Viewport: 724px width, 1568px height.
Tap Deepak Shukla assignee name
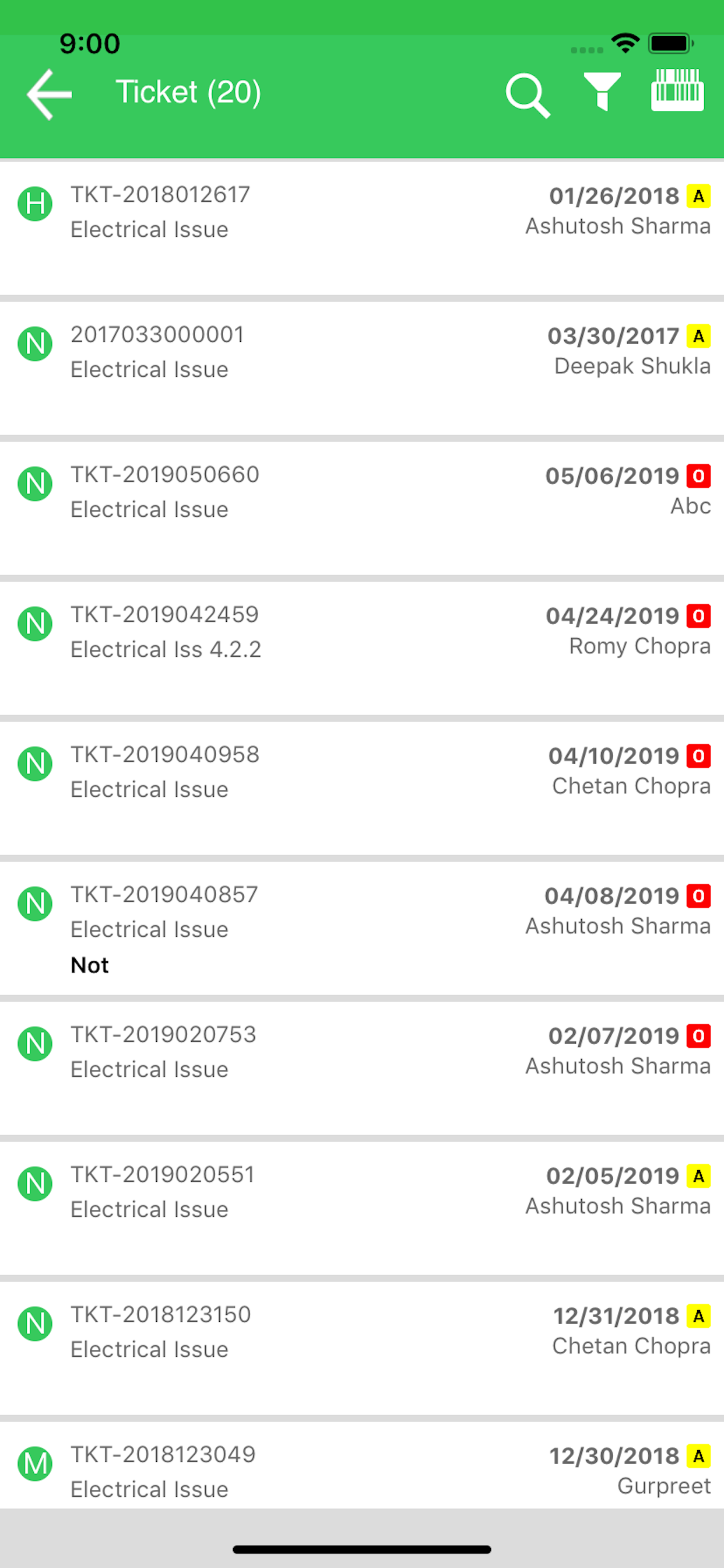pos(632,366)
